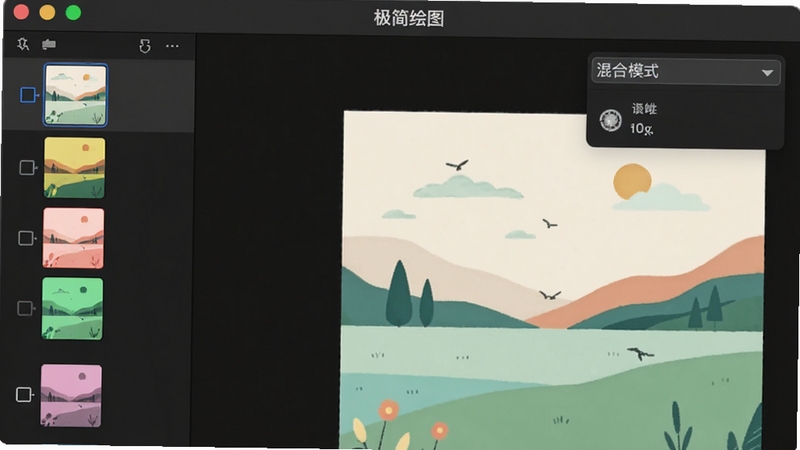The width and height of the screenshot is (800, 450).
Task: Click the pin-shaped icon in sidebar toolbar
Action: [22, 44]
